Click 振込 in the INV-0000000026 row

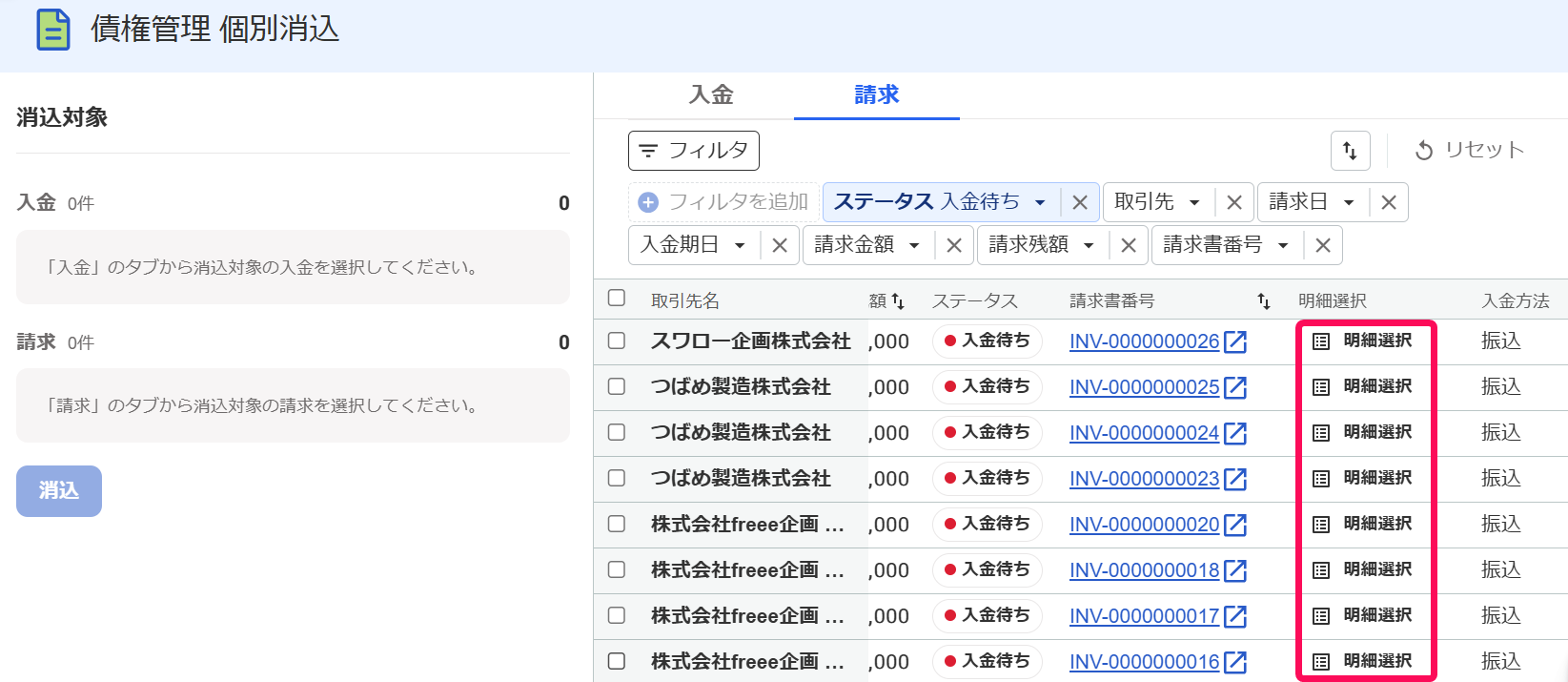[x=1501, y=341]
